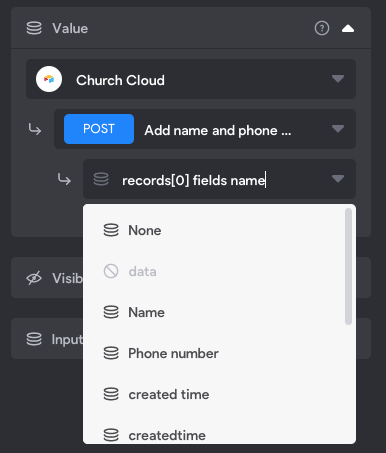The height and width of the screenshot is (453, 386).
Task: Click the prohibited icon next to data
Action: [111, 271]
